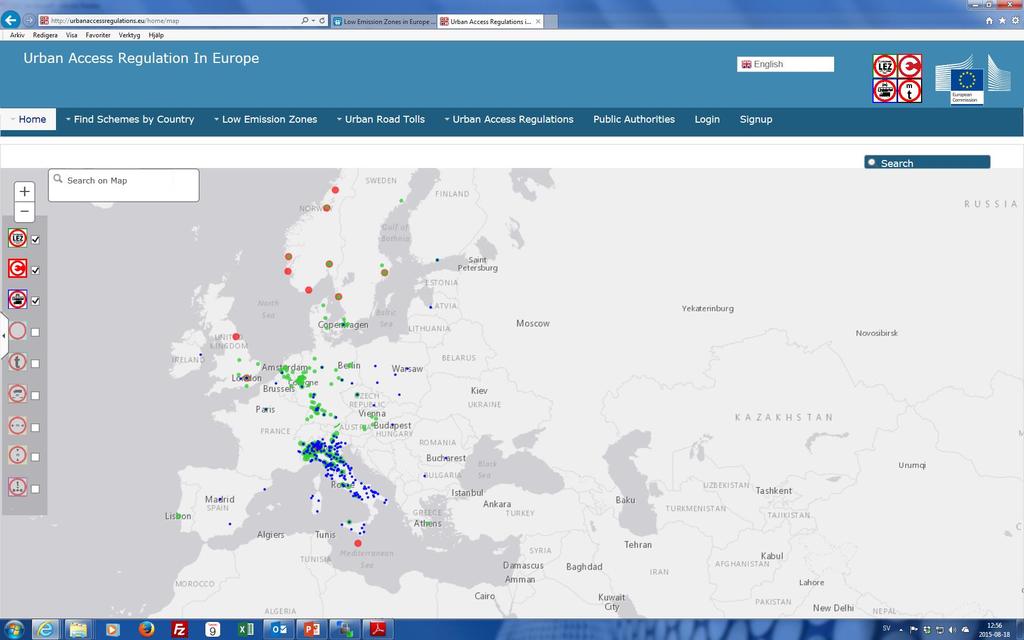Open Outlook from the taskbar
The height and width of the screenshot is (640, 1024).
(279, 630)
